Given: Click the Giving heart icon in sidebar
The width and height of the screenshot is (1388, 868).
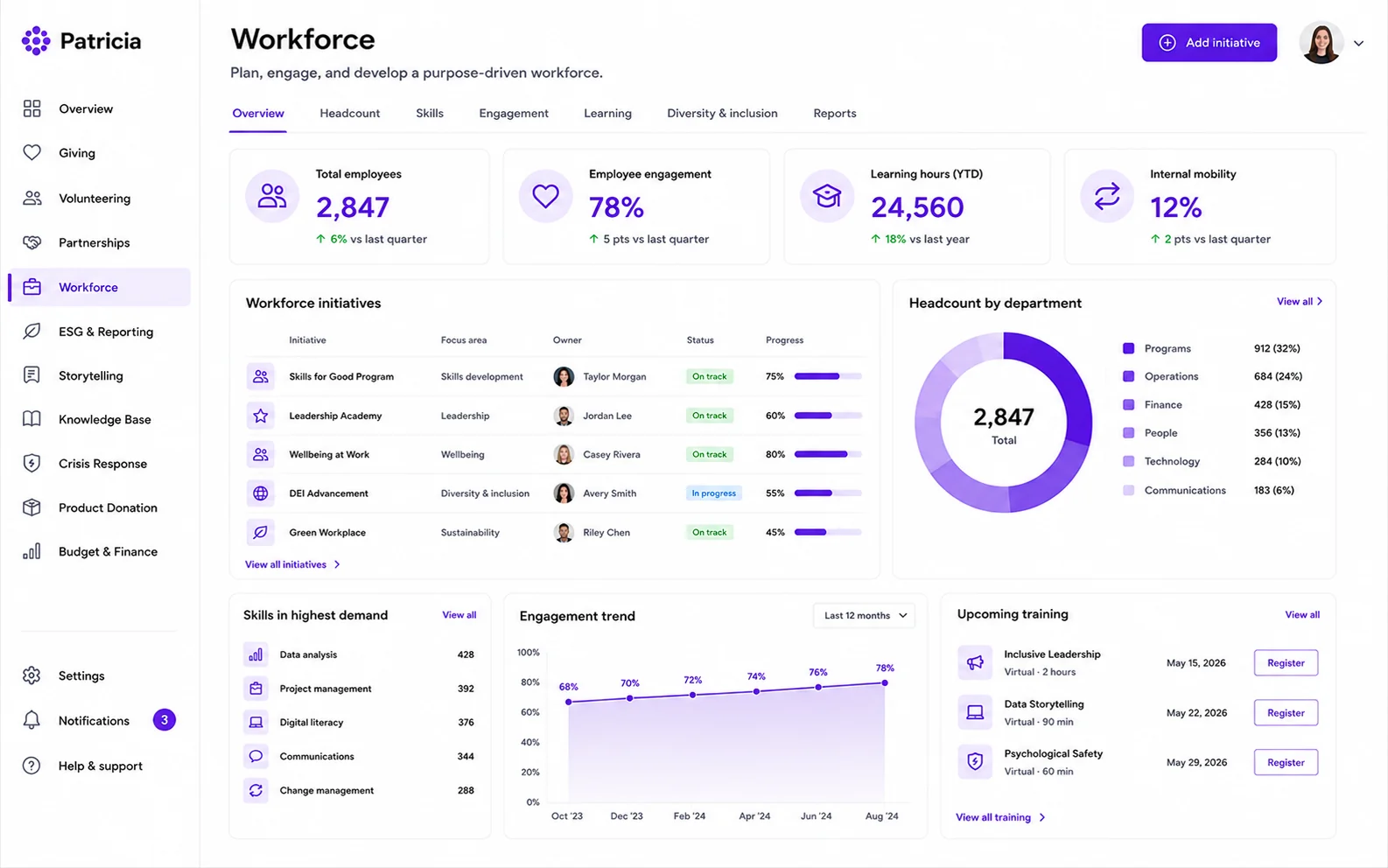Looking at the screenshot, I should (x=32, y=152).
